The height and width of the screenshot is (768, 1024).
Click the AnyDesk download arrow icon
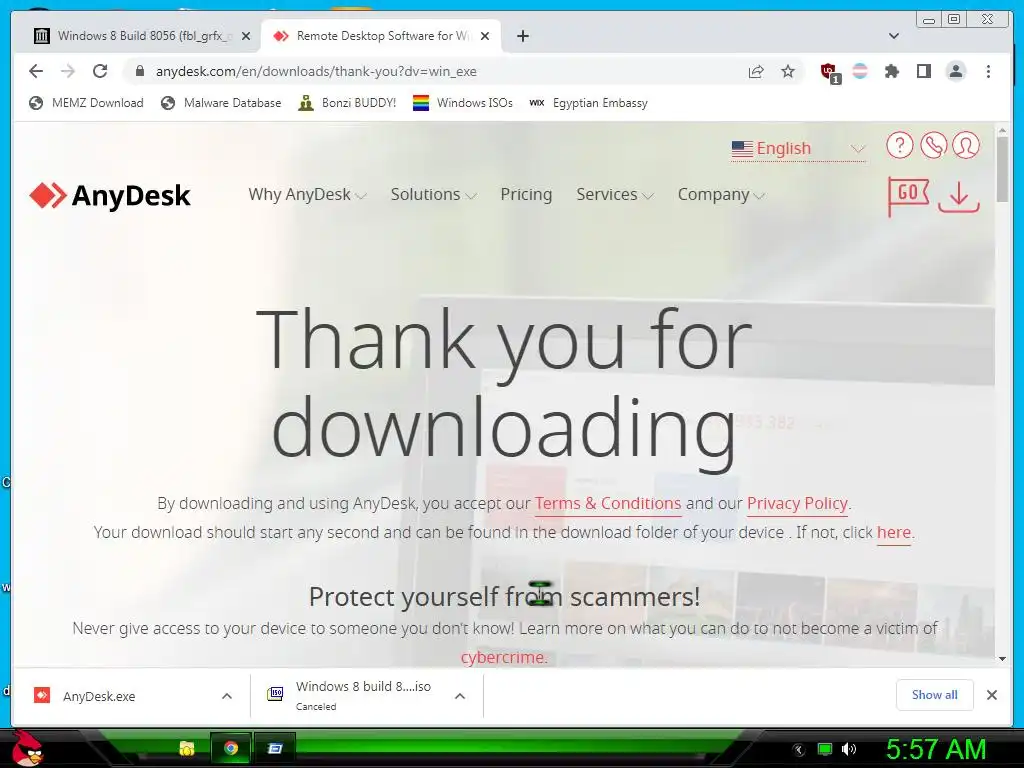click(x=959, y=197)
